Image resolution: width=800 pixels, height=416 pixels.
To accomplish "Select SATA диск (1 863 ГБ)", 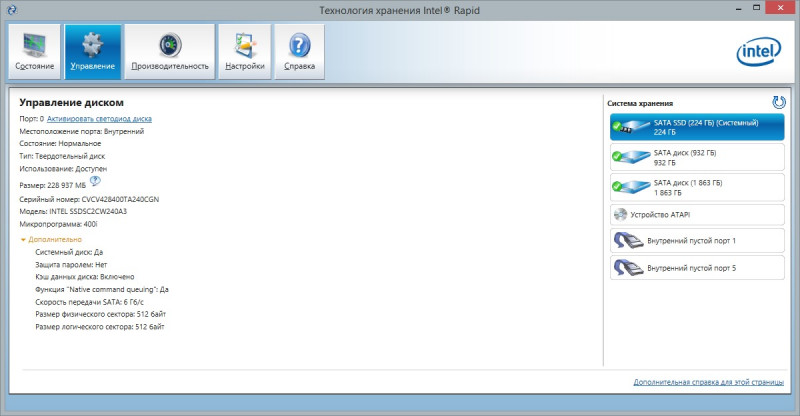I will coord(697,187).
